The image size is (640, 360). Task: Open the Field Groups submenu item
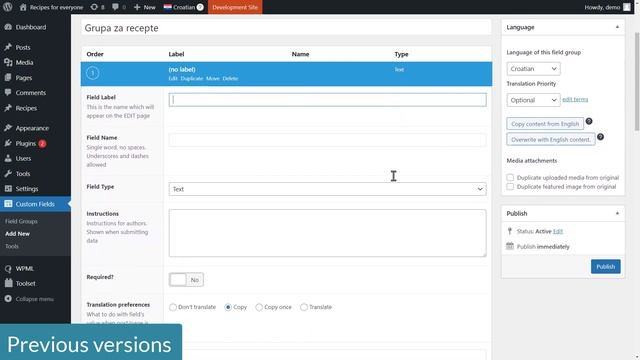click(x=21, y=221)
